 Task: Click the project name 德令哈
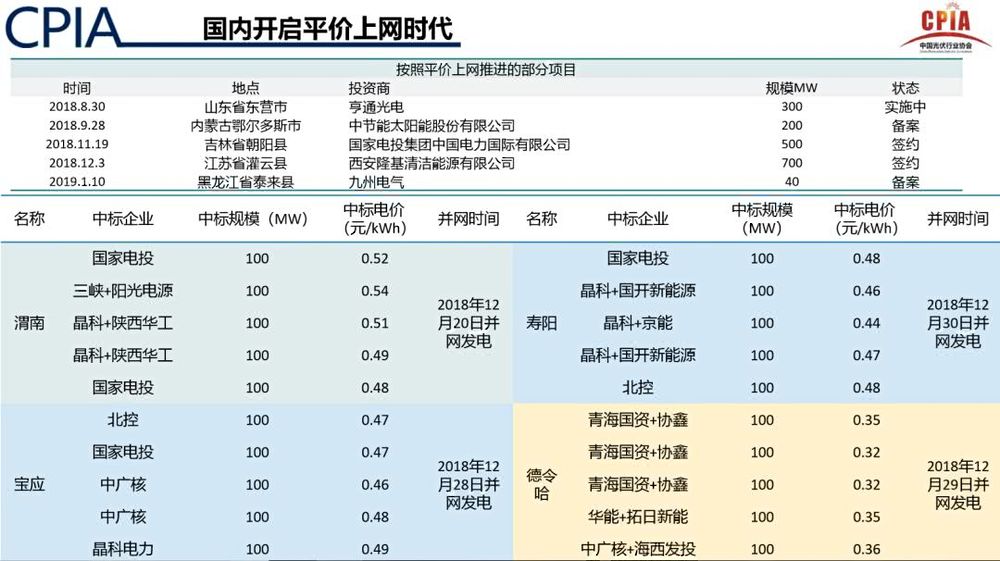click(x=541, y=484)
